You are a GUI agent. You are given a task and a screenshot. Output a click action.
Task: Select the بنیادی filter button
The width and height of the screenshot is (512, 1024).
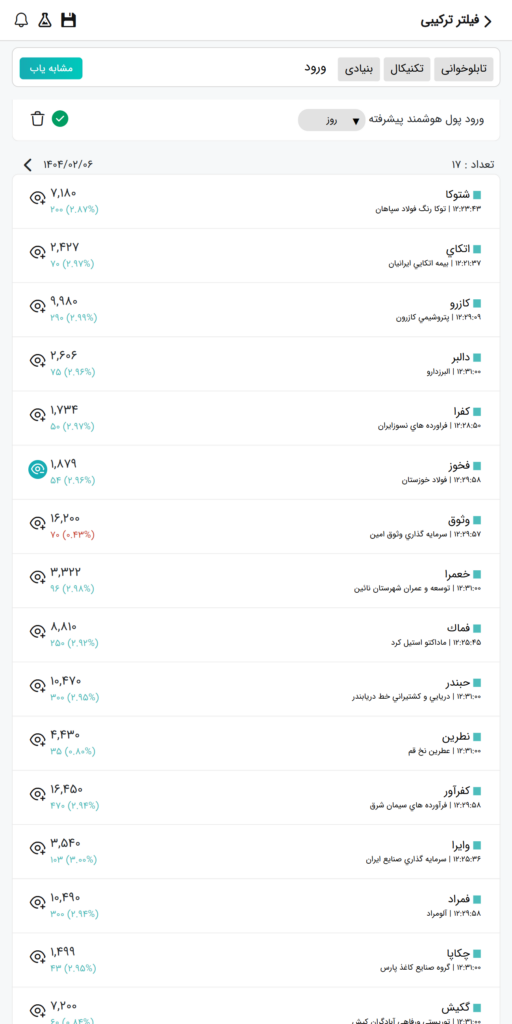[359, 69]
